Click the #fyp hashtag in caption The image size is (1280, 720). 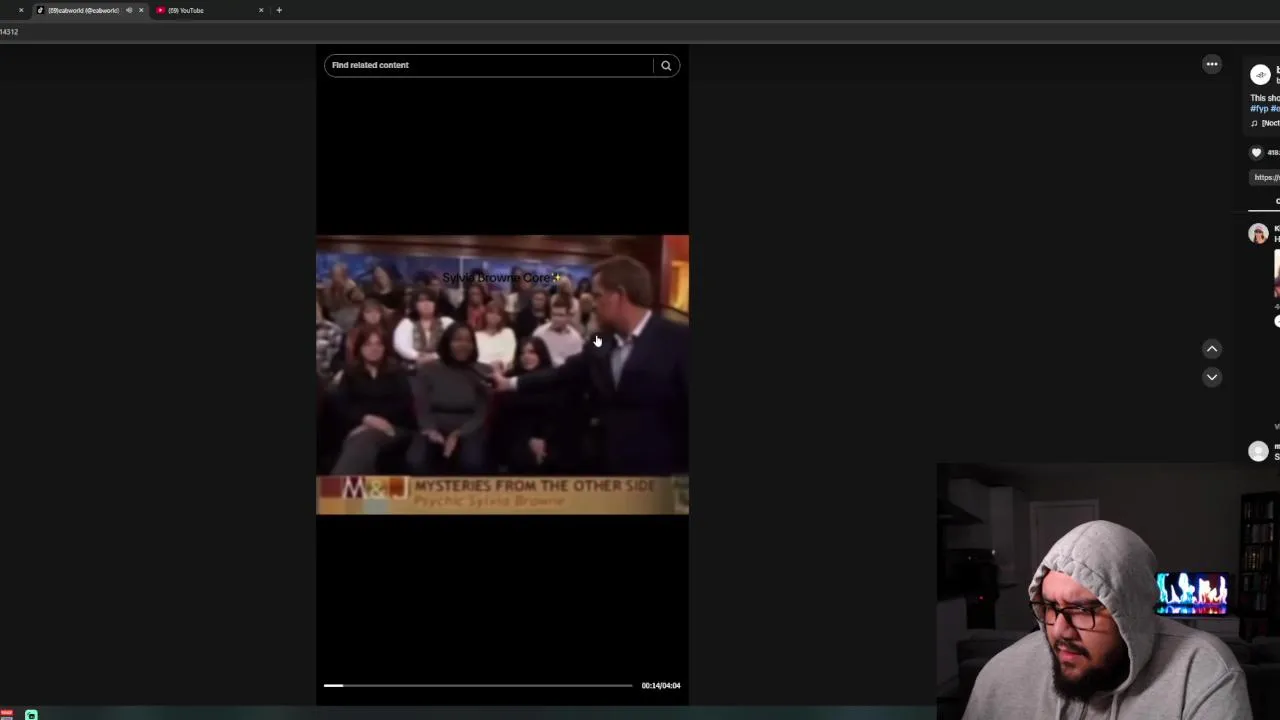point(1259,108)
